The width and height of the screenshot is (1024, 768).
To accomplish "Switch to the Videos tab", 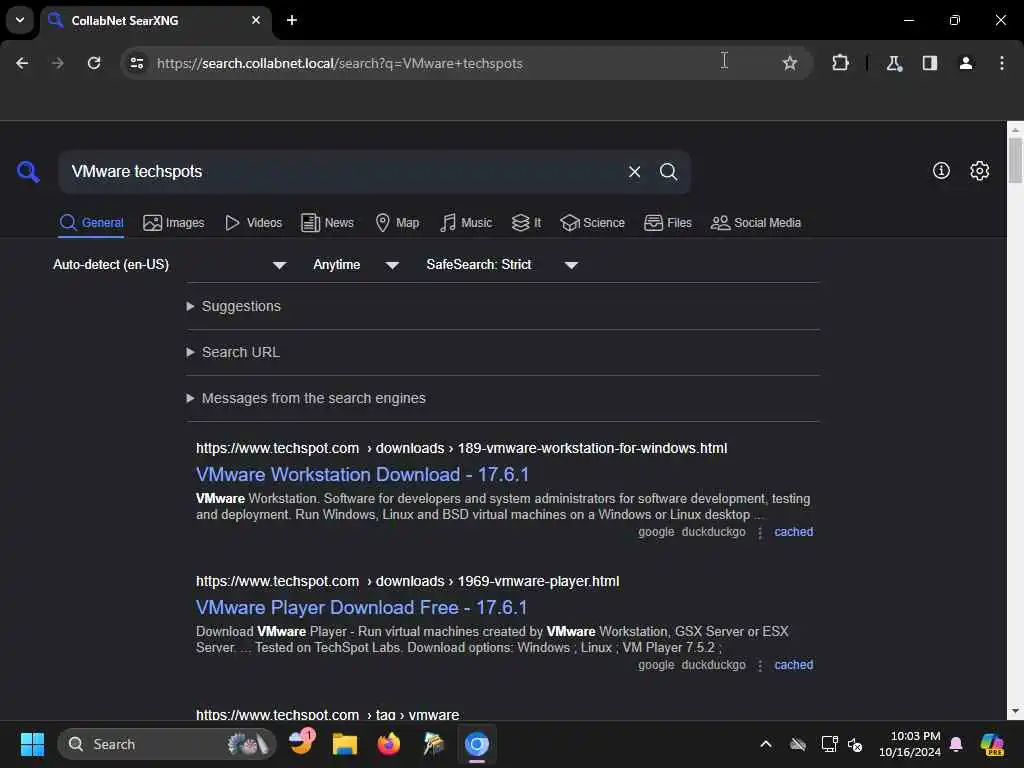I will pos(253,223).
